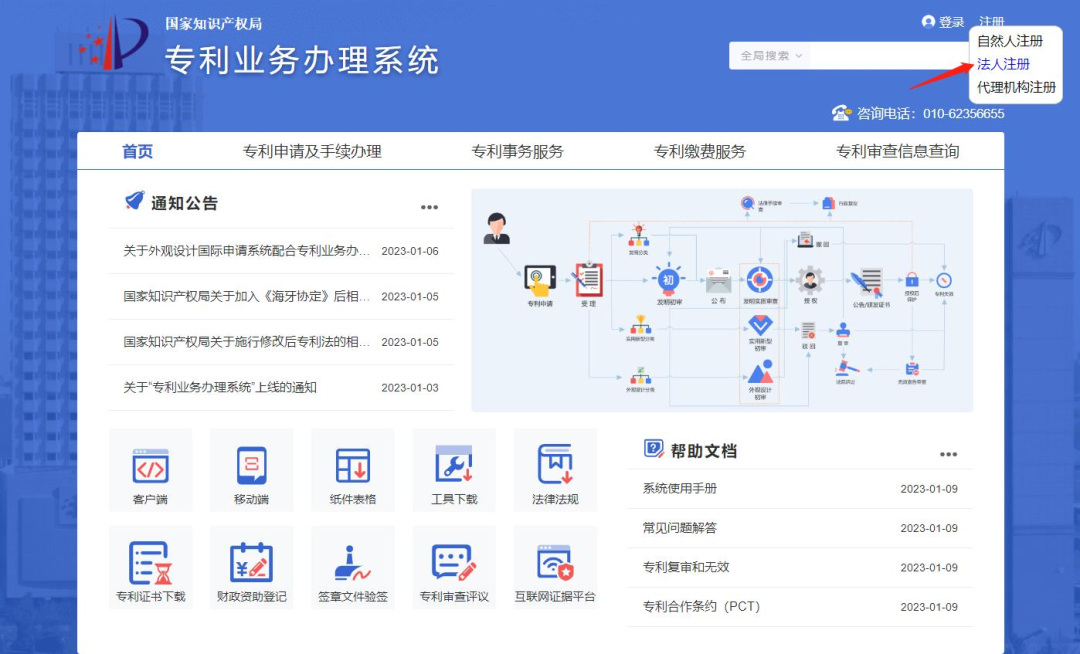This screenshot has width=1080, height=654.
Task: Click the CNIPA logo at top left
Action: coord(112,43)
